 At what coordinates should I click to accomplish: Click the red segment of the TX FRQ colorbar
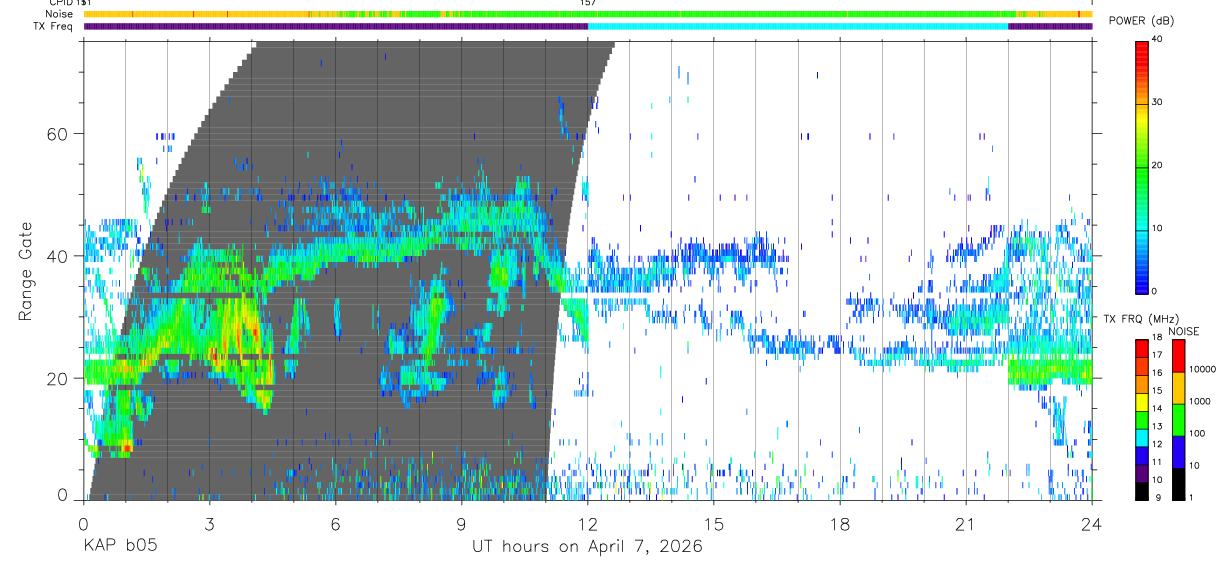1142,349
